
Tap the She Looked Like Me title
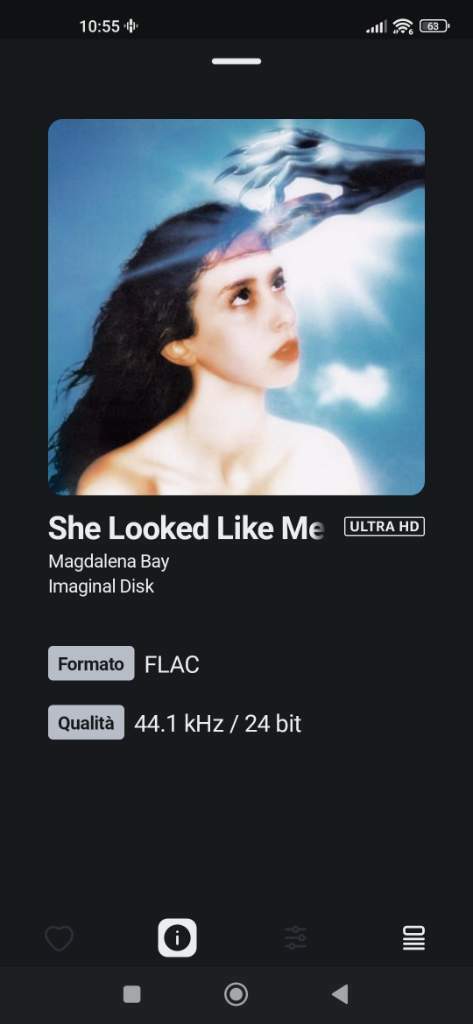click(186, 528)
